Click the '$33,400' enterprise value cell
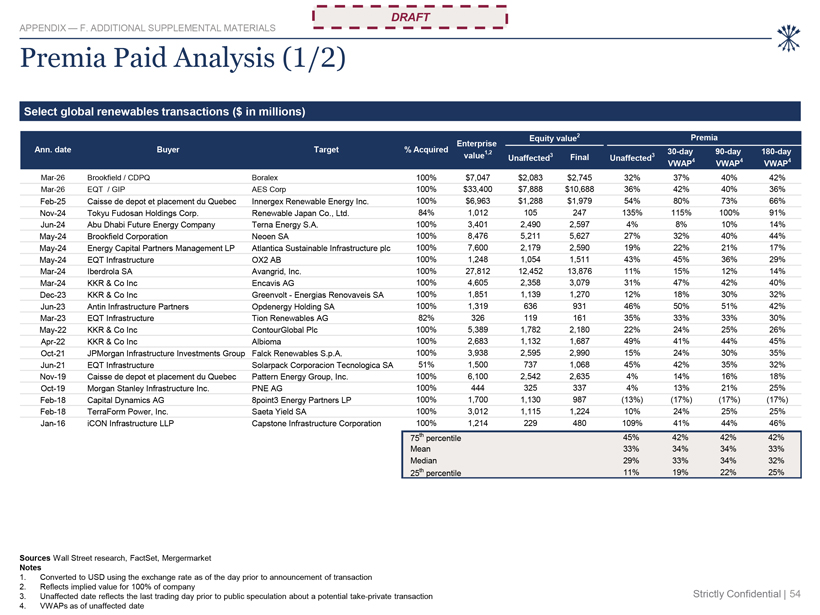 (477, 189)
